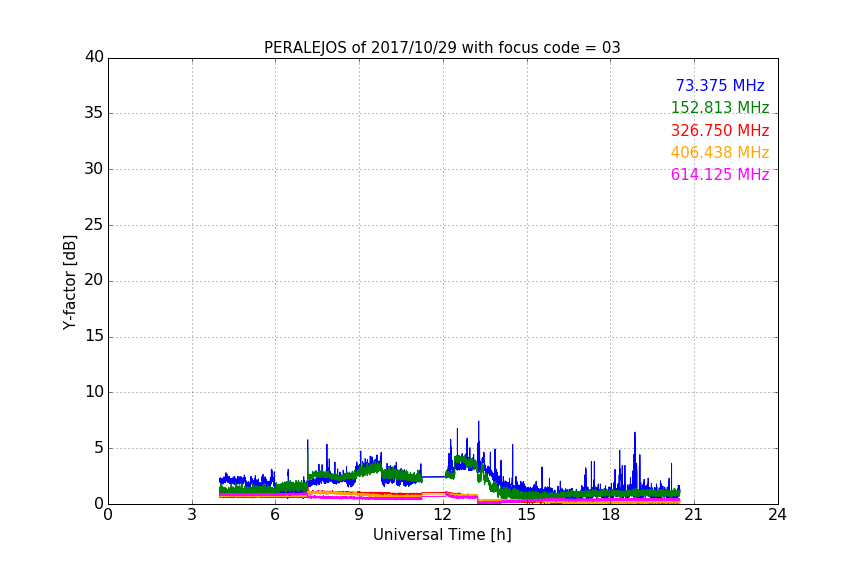The width and height of the screenshot is (864, 576).
Task: Click the Y-factor [dB] axis label
Action: [70, 282]
